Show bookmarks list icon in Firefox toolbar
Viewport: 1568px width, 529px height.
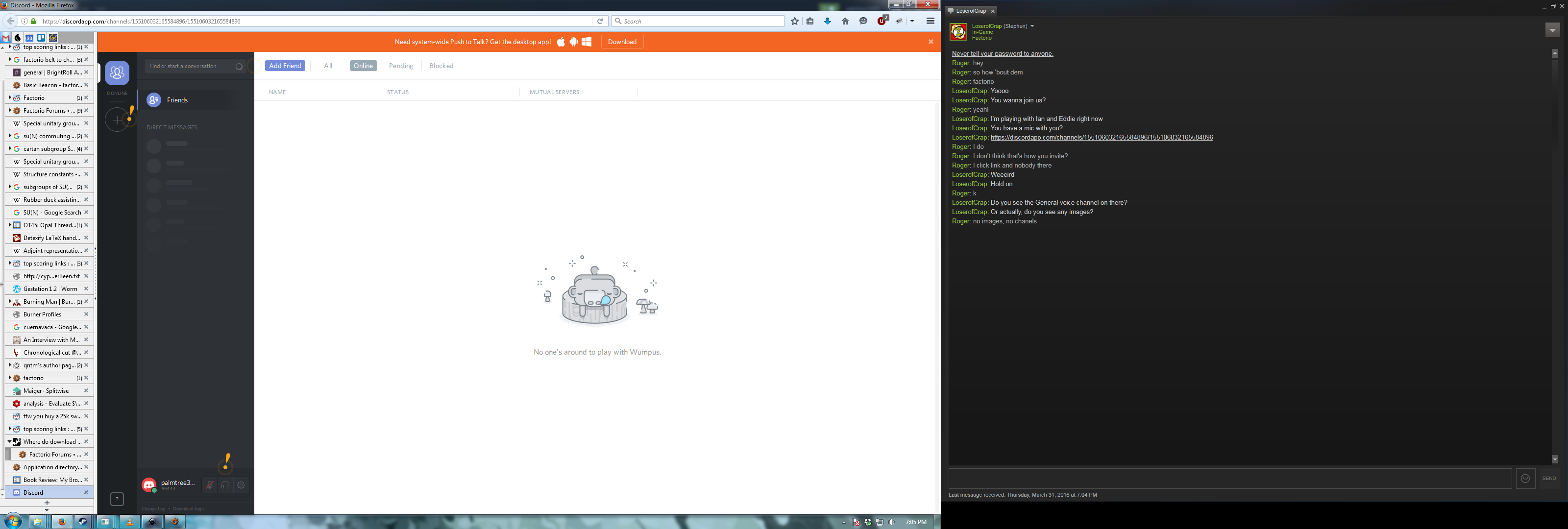click(810, 21)
